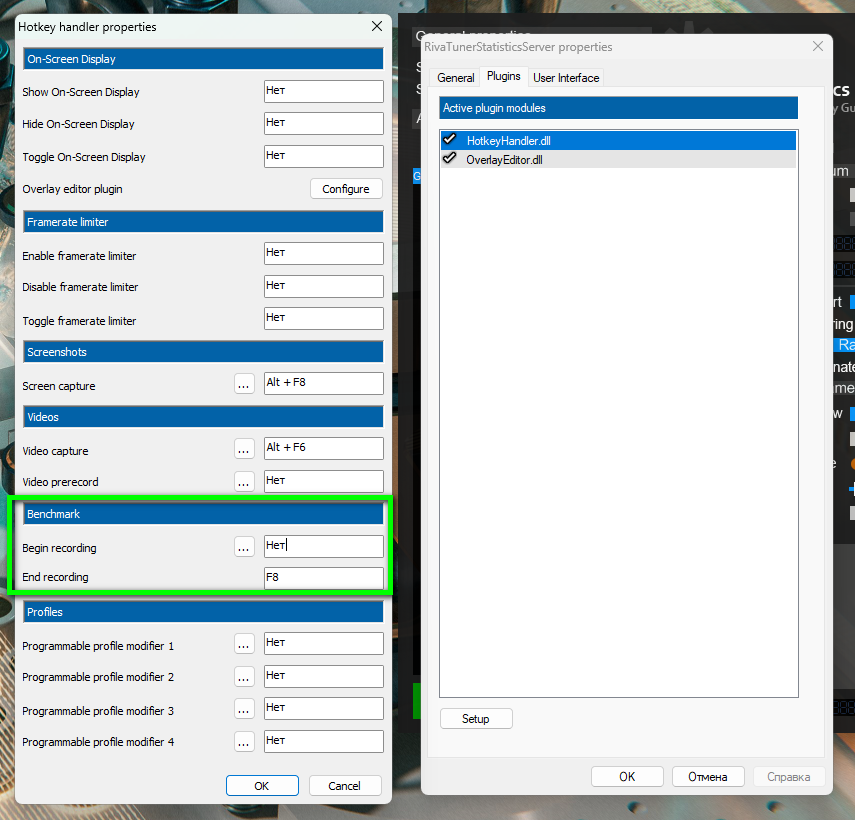Click the Programmable profile modifier 1 hotkey field
The height and width of the screenshot is (820, 855).
pyautogui.click(x=323, y=643)
